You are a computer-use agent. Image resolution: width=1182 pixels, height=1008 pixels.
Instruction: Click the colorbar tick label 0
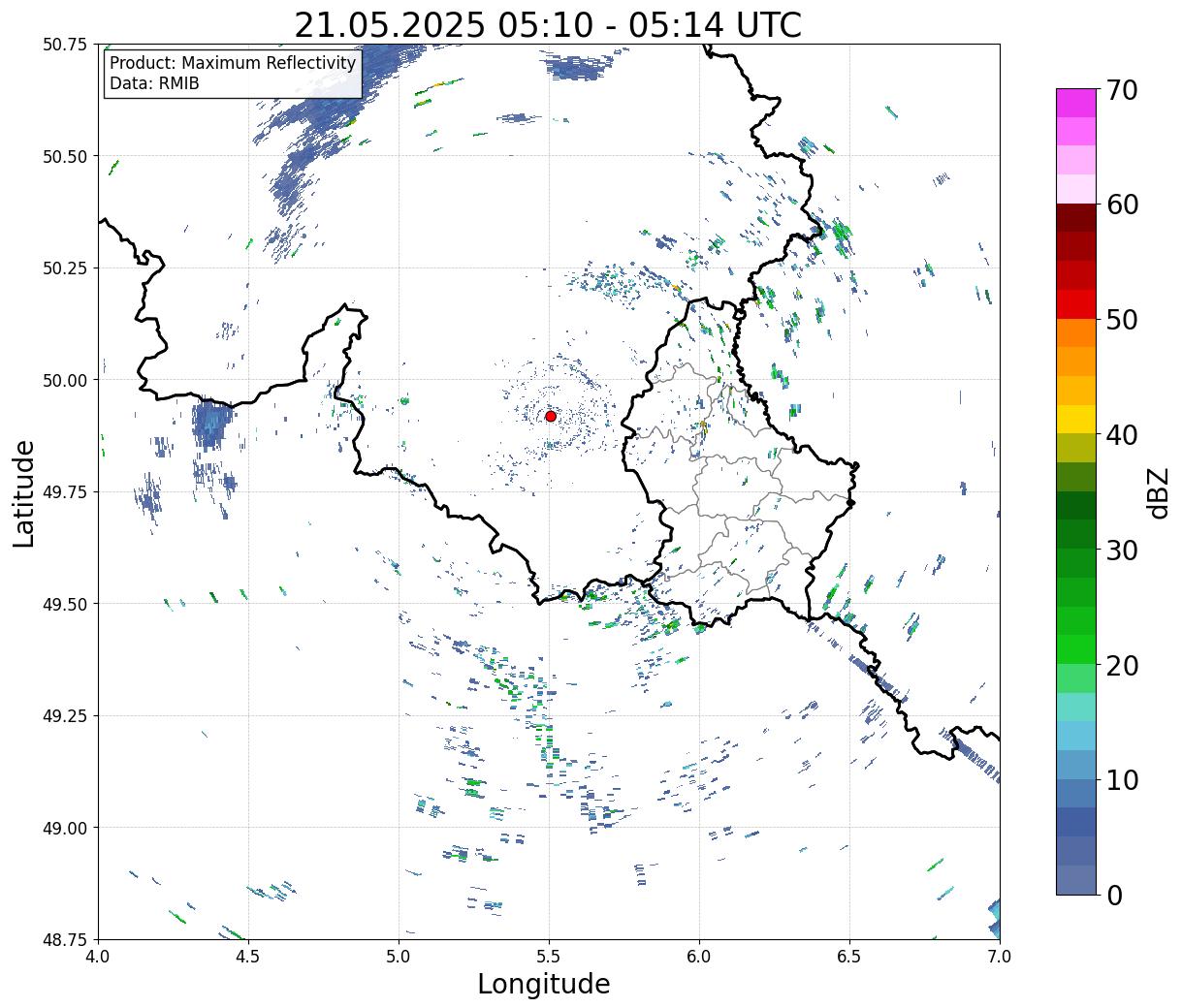[1114, 895]
